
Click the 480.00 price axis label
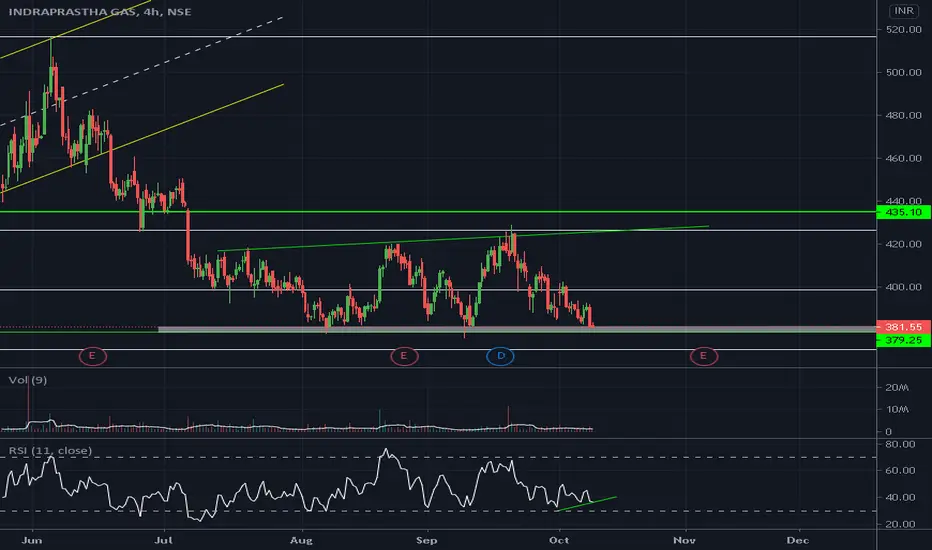tap(903, 115)
